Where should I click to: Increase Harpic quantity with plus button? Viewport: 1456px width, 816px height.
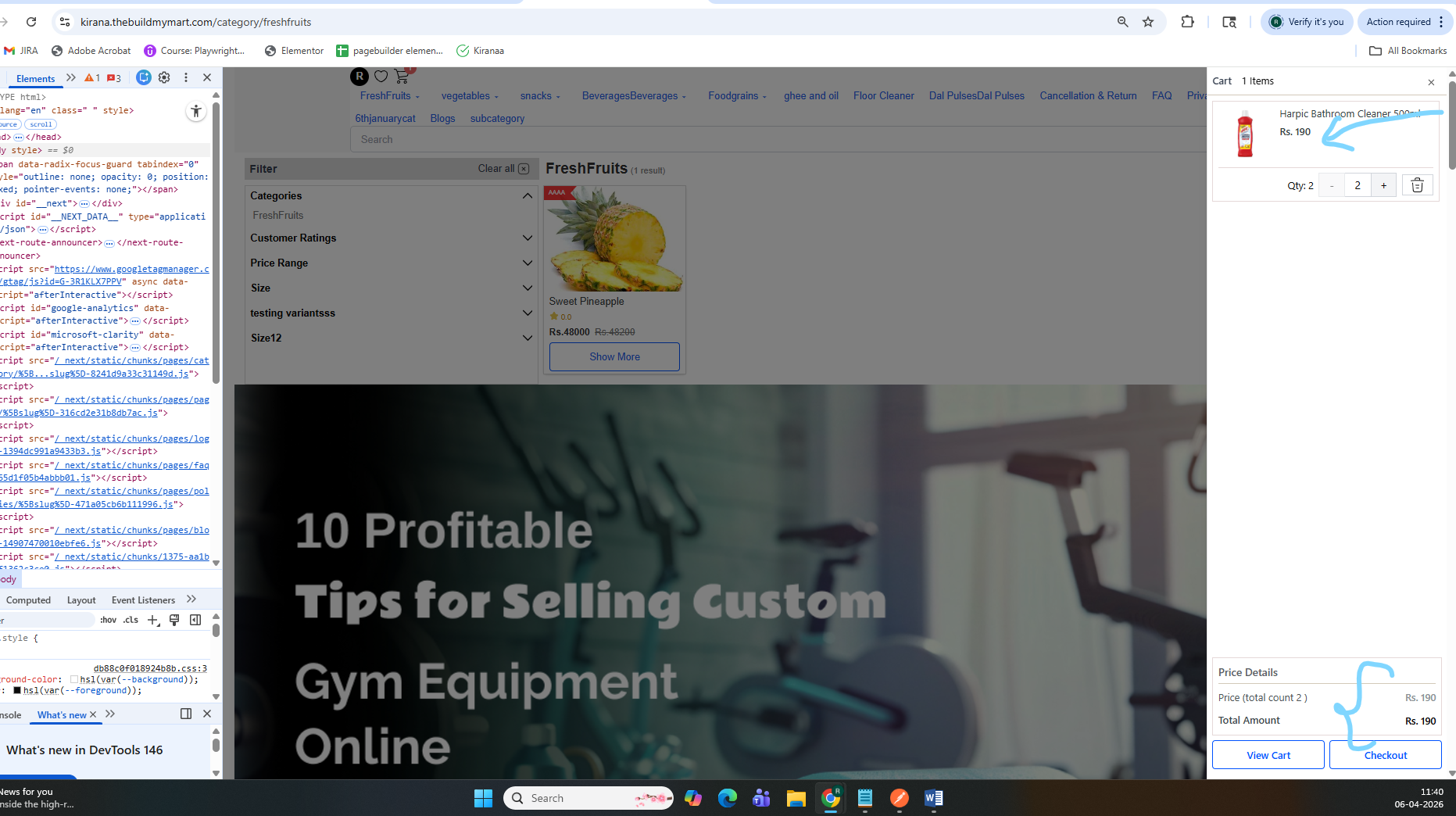pyautogui.click(x=1383, y=185)
